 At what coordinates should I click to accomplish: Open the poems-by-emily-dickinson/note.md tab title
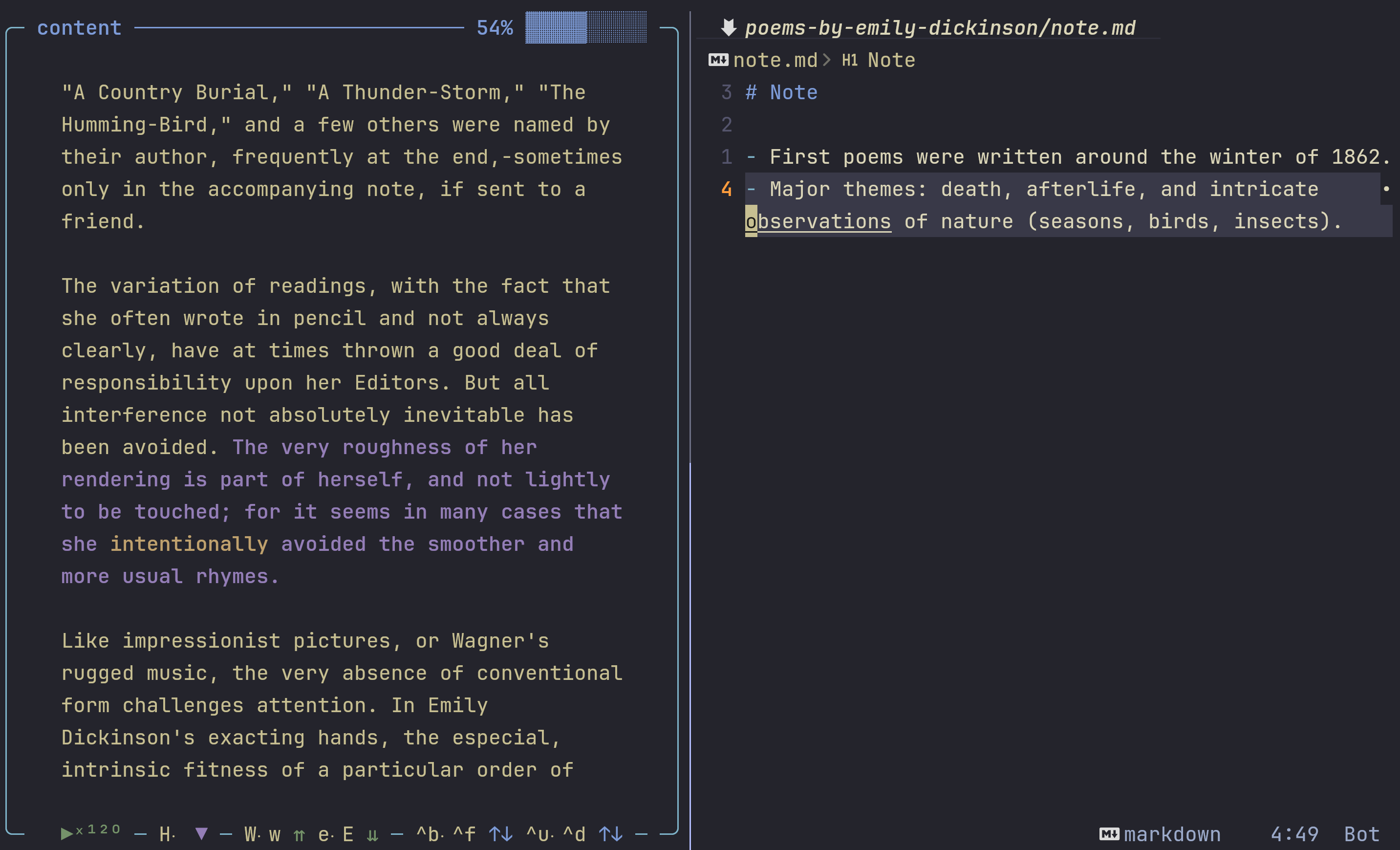(x=940, y=27)
